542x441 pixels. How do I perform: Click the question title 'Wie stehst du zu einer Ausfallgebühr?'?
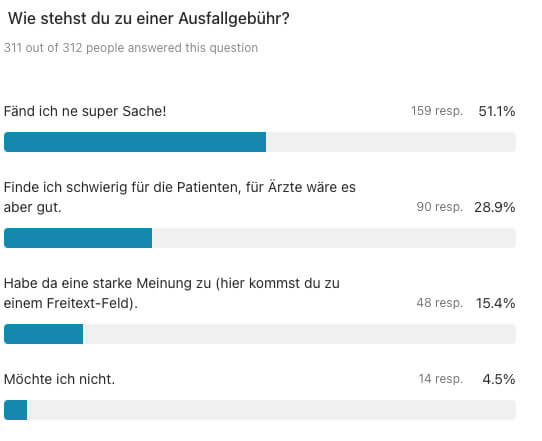[149, 19]
